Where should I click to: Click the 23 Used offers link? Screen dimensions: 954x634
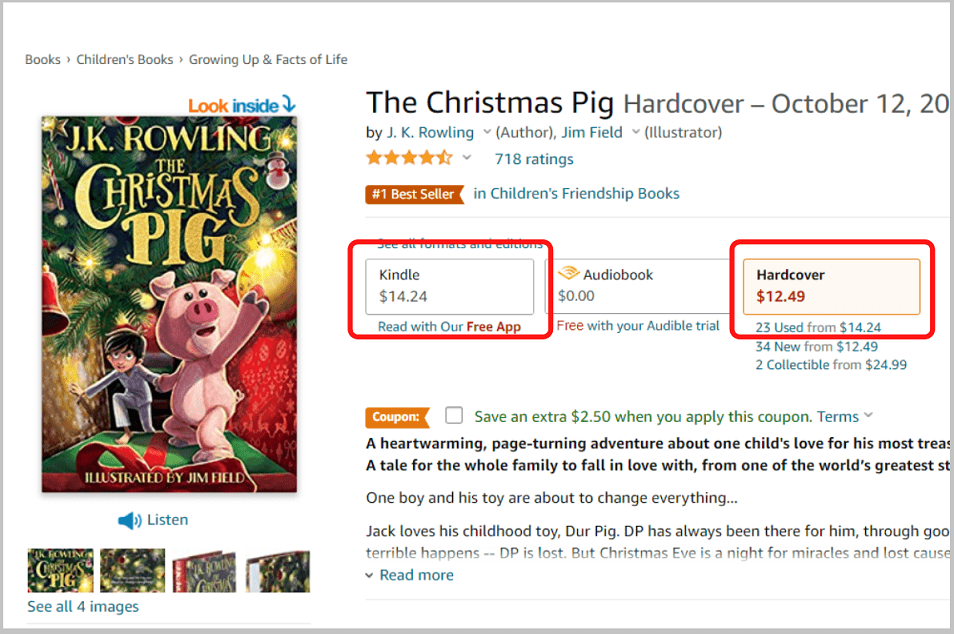[x=778, y=327]
